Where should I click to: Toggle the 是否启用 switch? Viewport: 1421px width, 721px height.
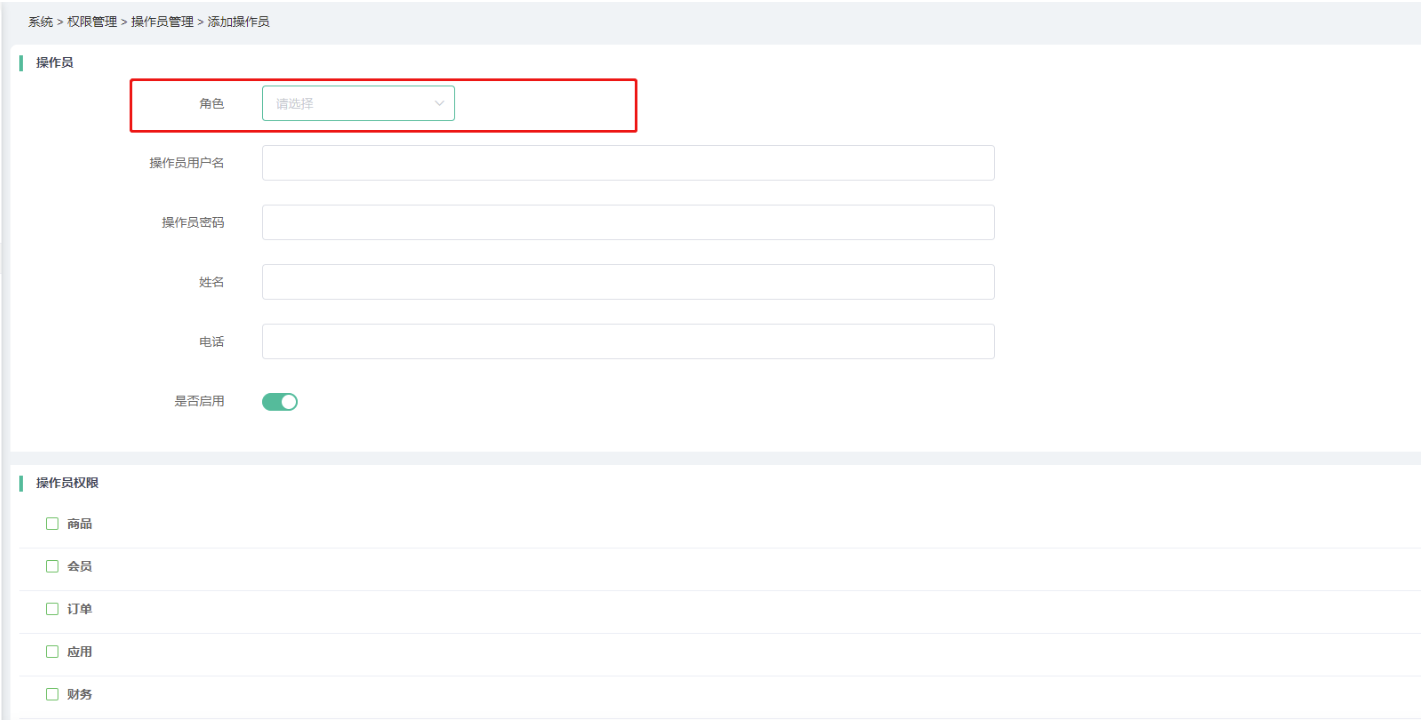(280, 402)
